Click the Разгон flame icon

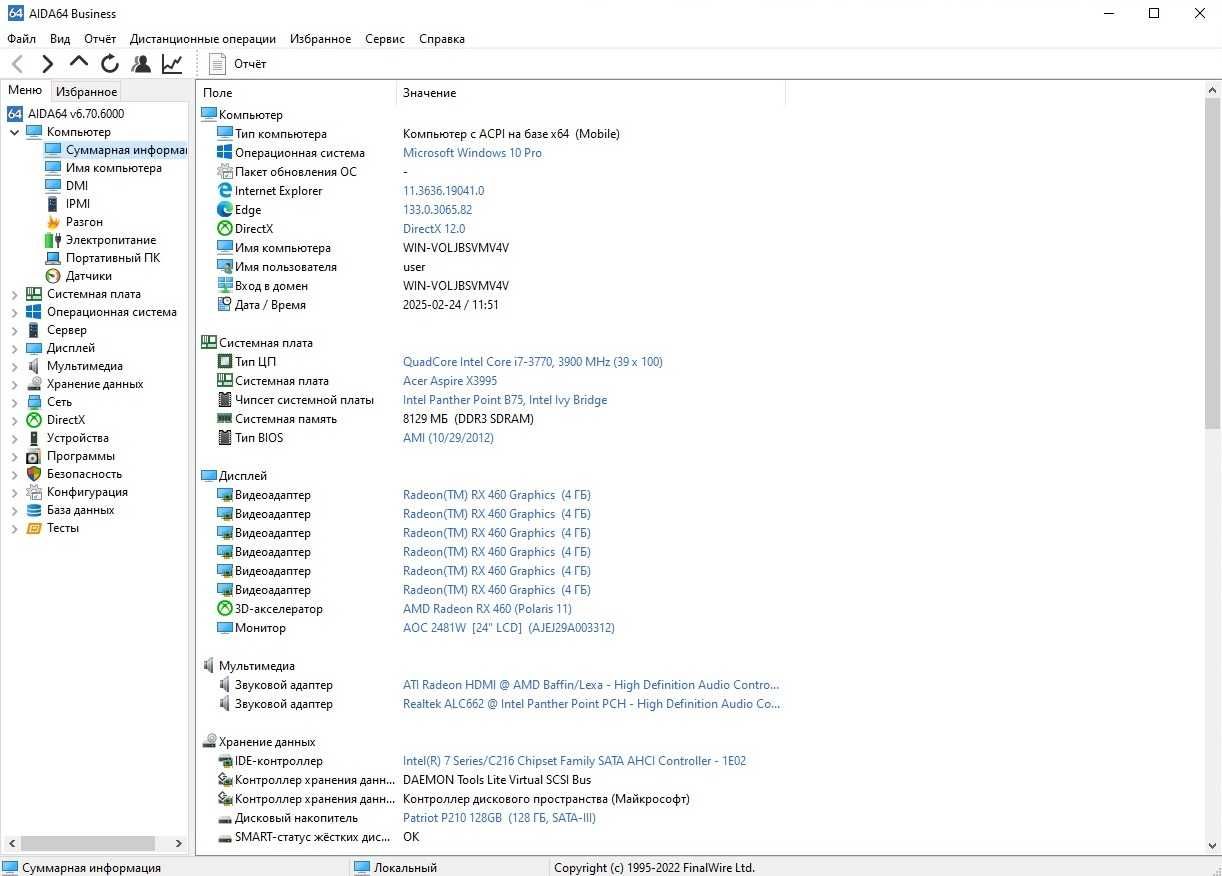(53, 221)
